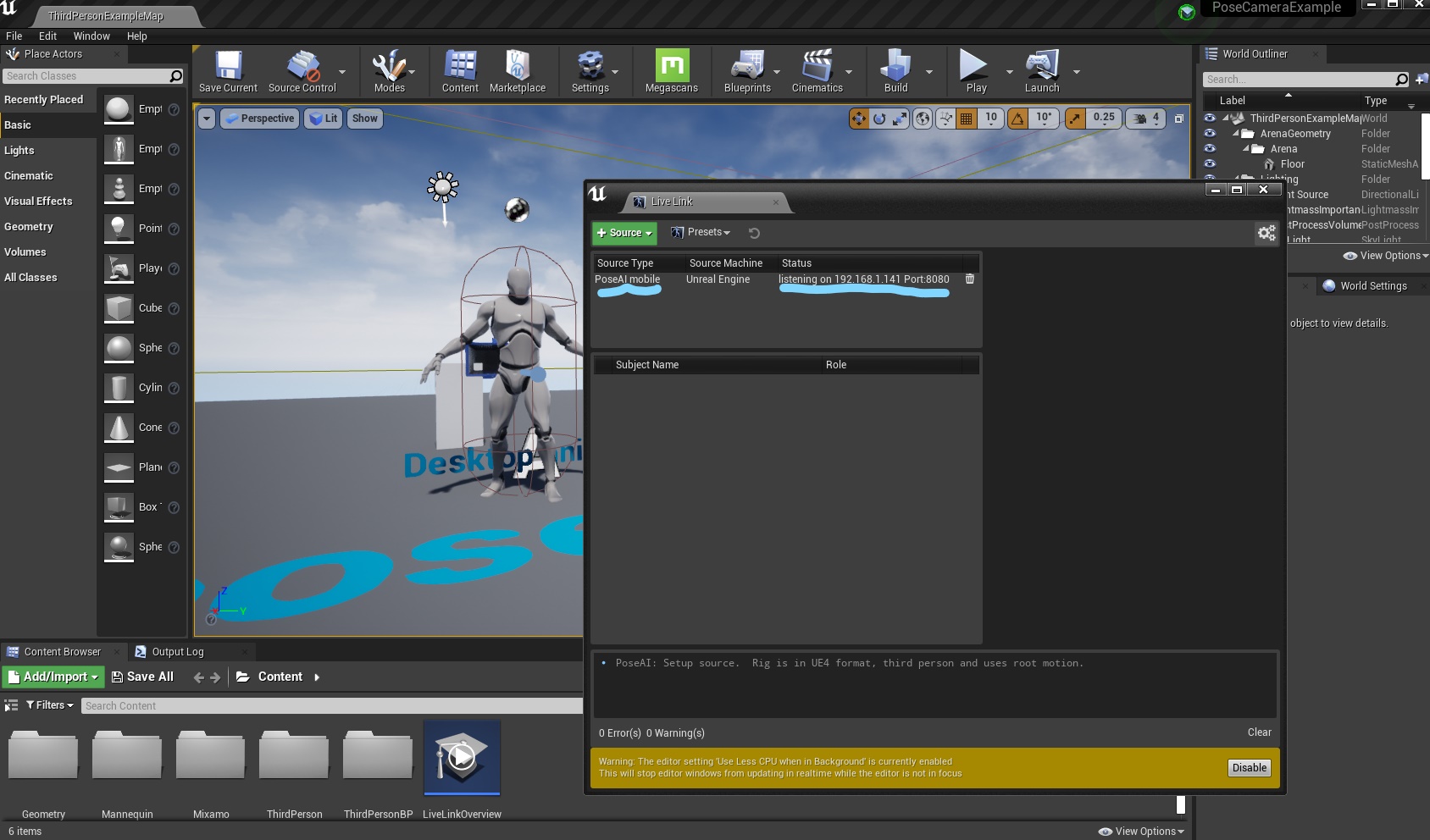
Task: Delete the PoseAI mobile source via trash icon
Action: click(x=969, y=279)
